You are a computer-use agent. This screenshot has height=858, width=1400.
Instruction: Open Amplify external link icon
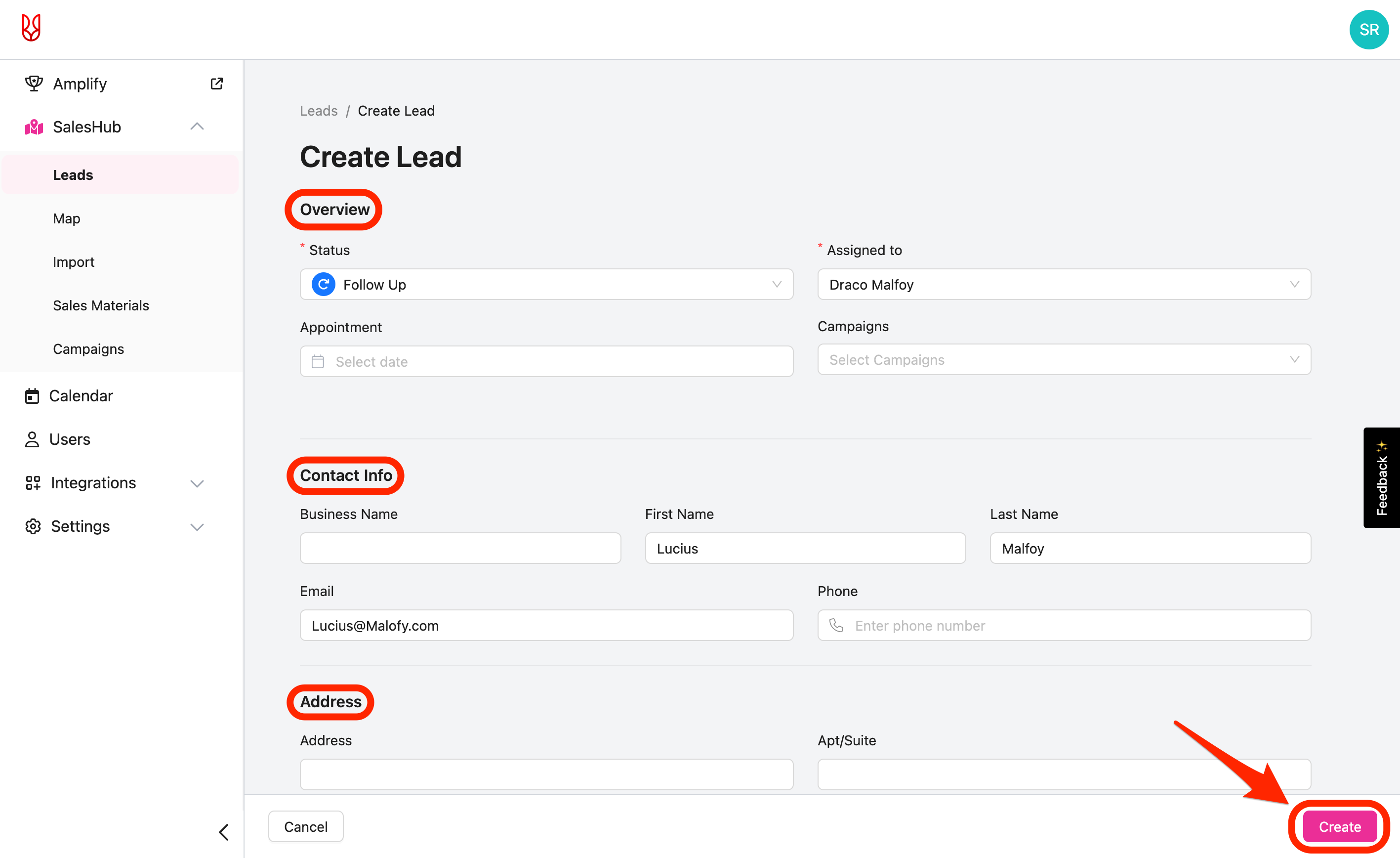(216, 84)
